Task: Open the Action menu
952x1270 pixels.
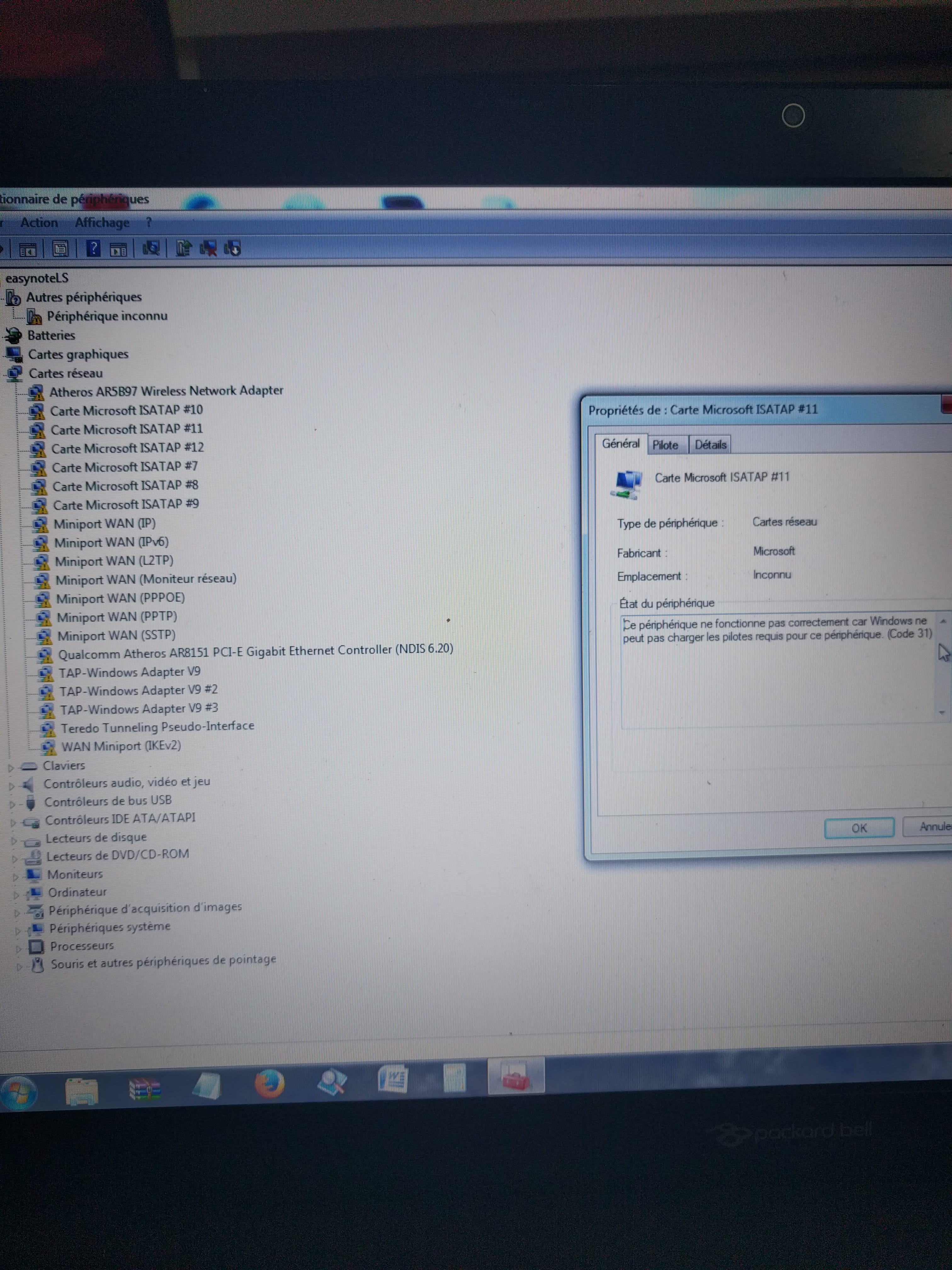Action: coord(39,222)
